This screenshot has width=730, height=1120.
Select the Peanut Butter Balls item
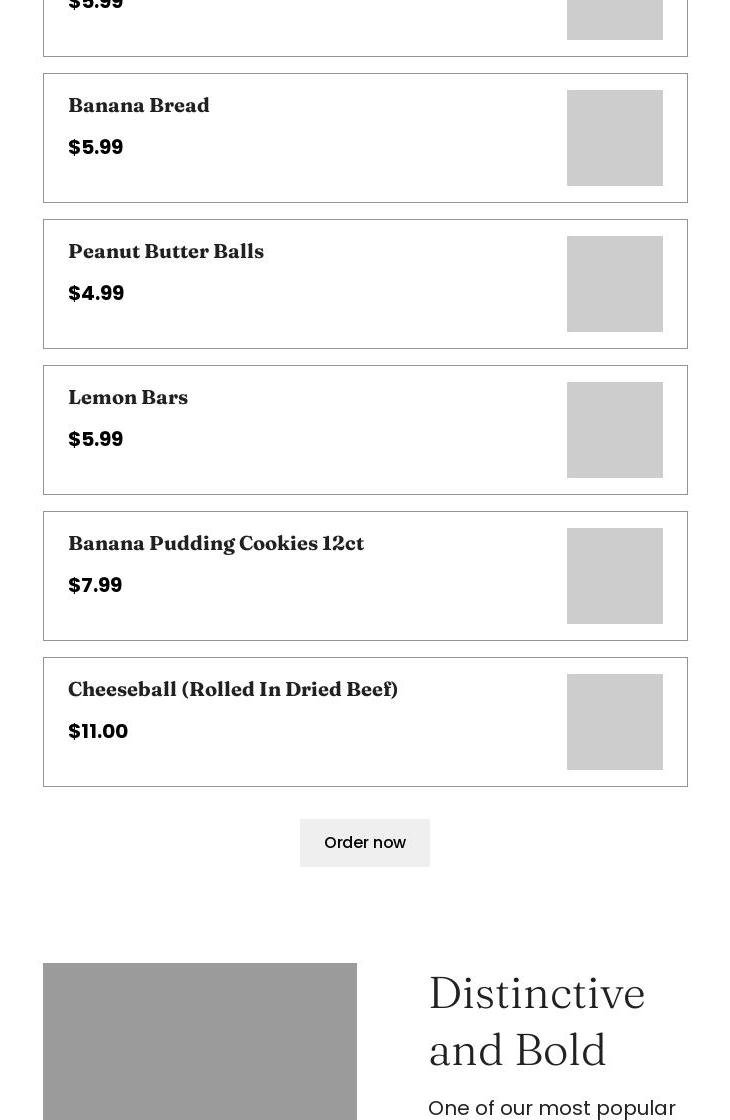365,283
